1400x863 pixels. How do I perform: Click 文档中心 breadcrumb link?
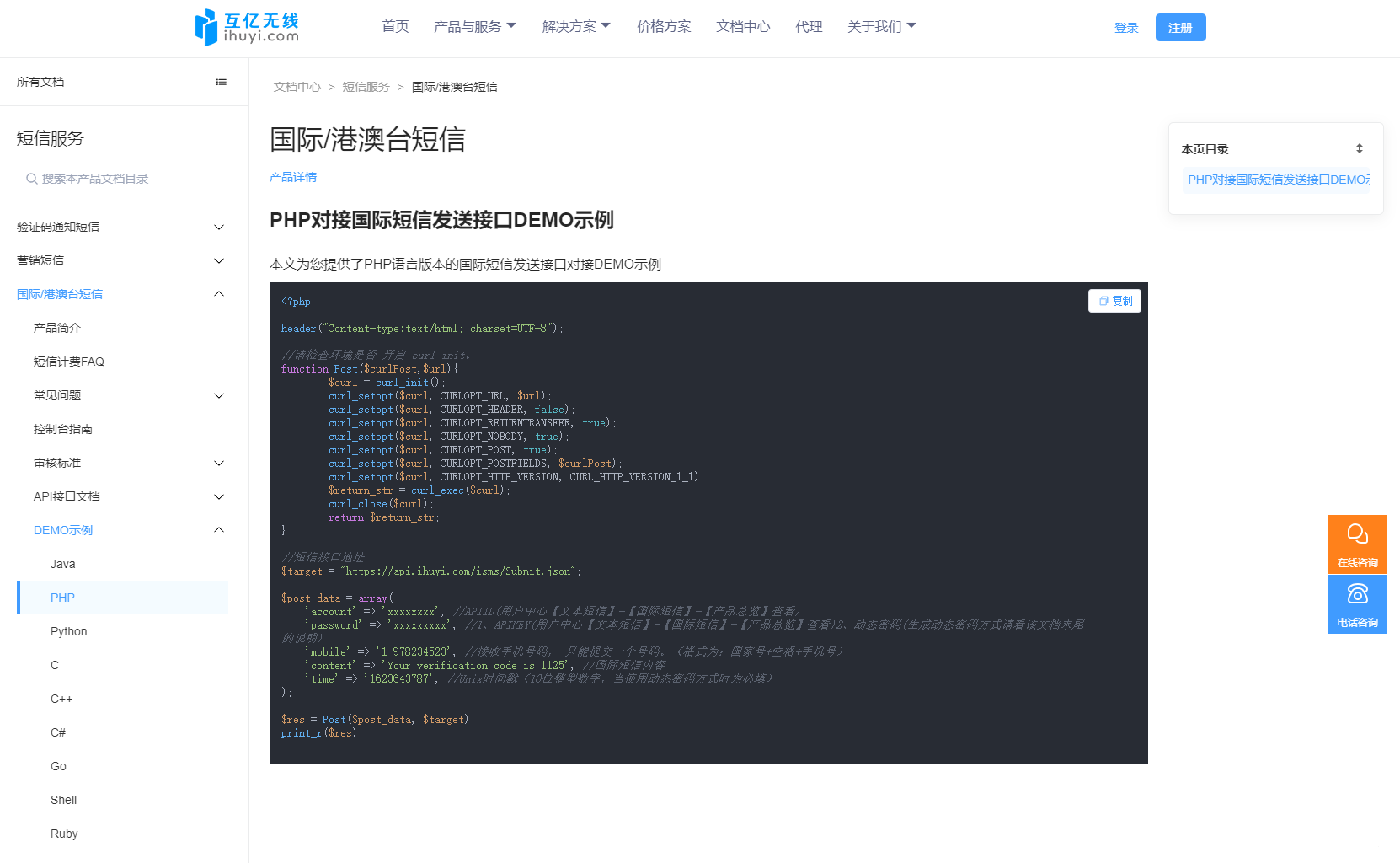pyautogui.click(x=297, y=87)
